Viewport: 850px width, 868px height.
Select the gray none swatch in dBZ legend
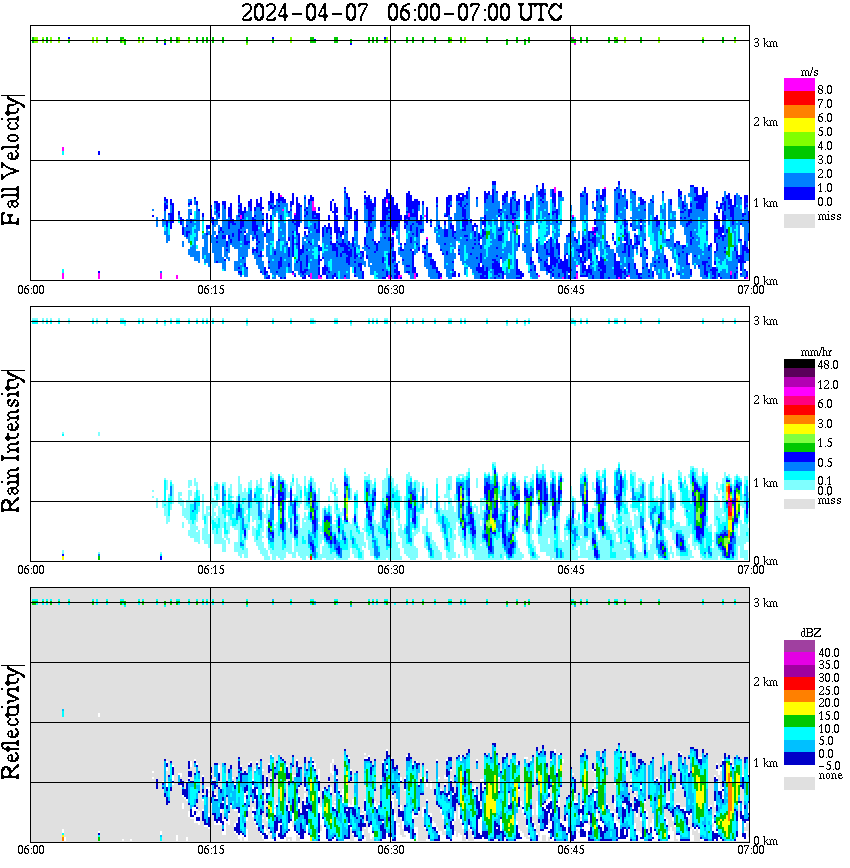[799, 784]
